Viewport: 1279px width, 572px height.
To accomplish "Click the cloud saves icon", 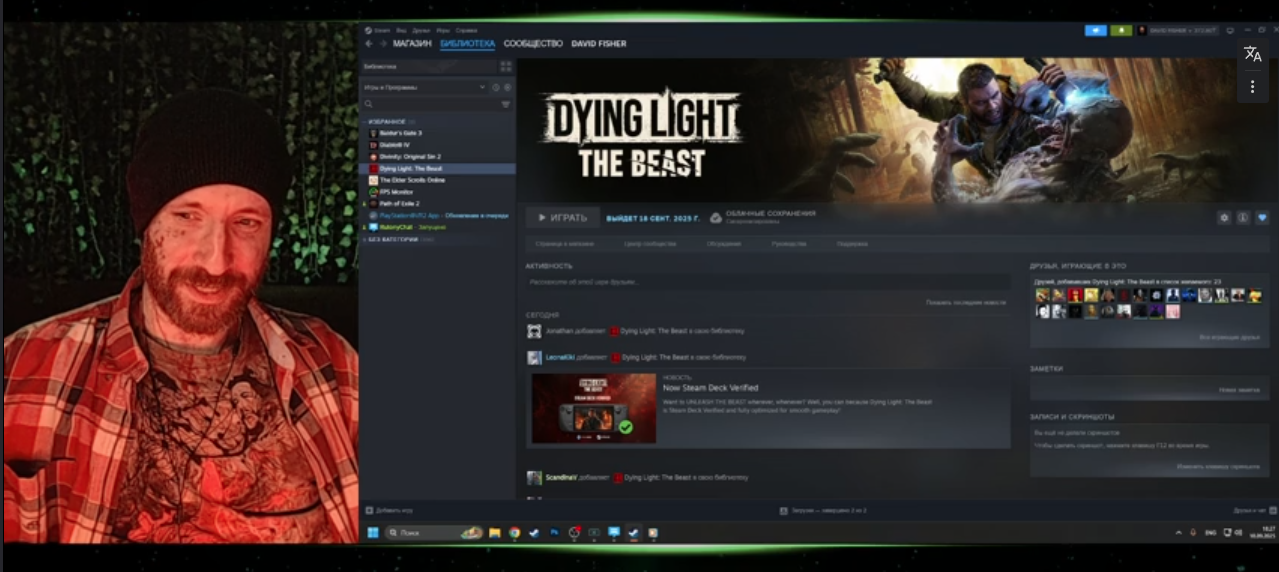I will tap(716, 217).
